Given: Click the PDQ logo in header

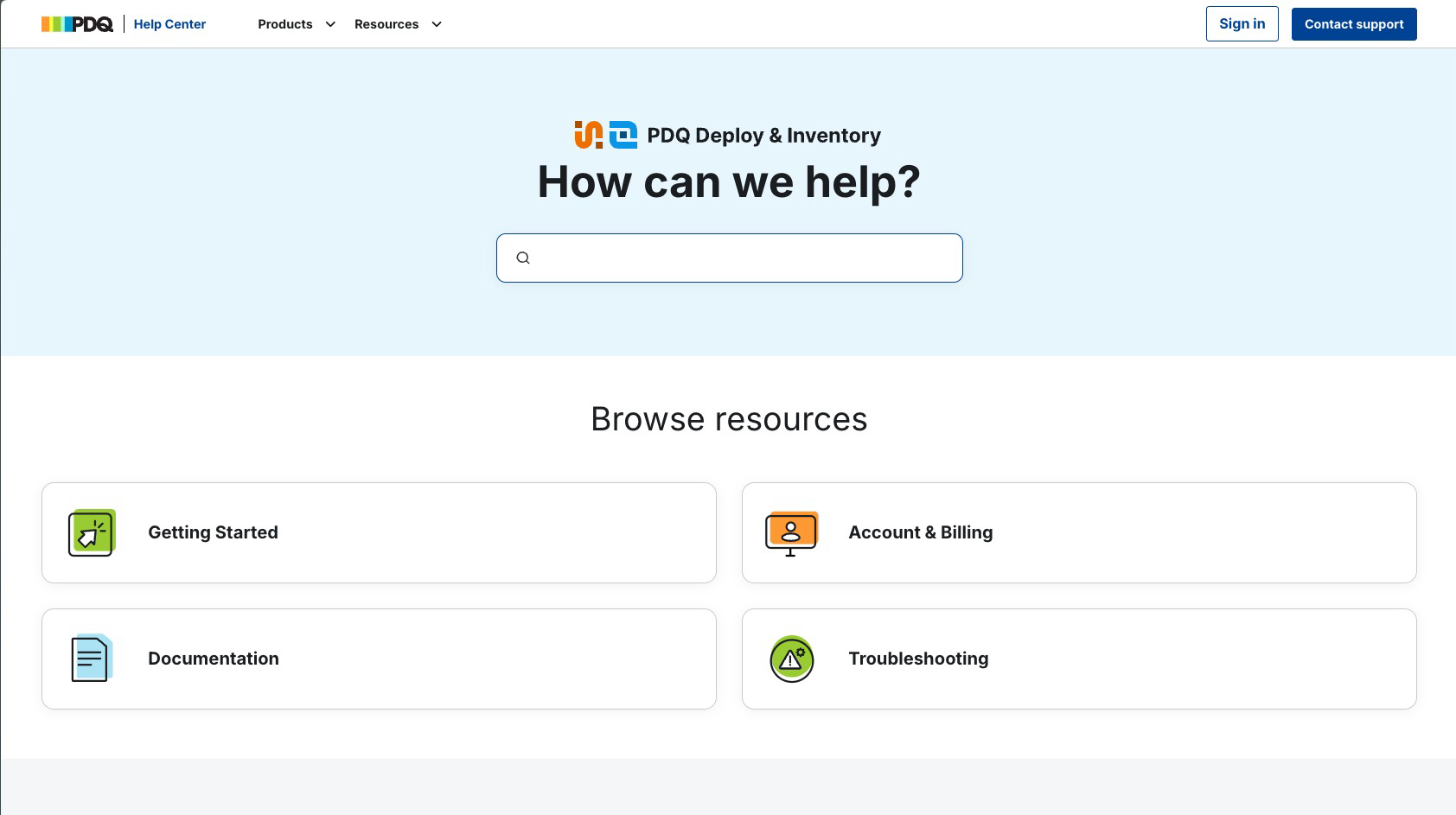Looking at the screenshot, I should tap(77, 24).
